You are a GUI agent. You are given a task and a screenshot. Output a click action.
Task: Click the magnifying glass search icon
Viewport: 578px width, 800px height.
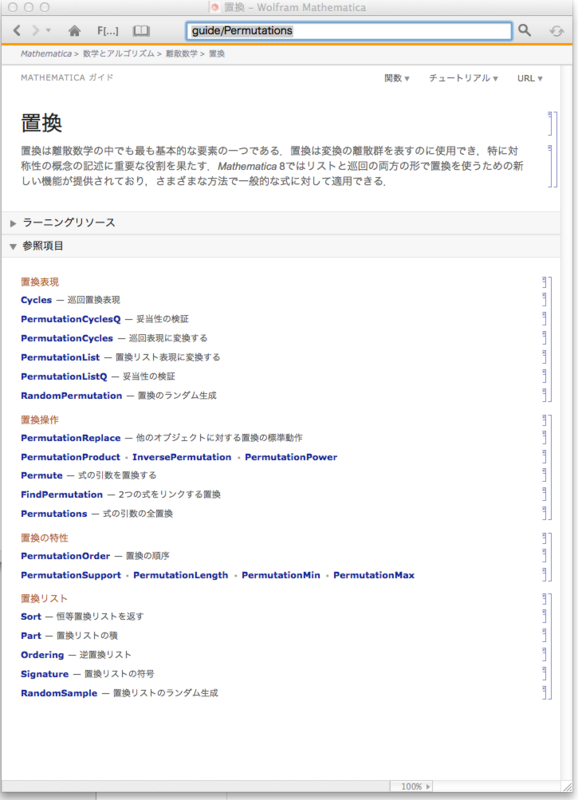[x=524, y=31]
